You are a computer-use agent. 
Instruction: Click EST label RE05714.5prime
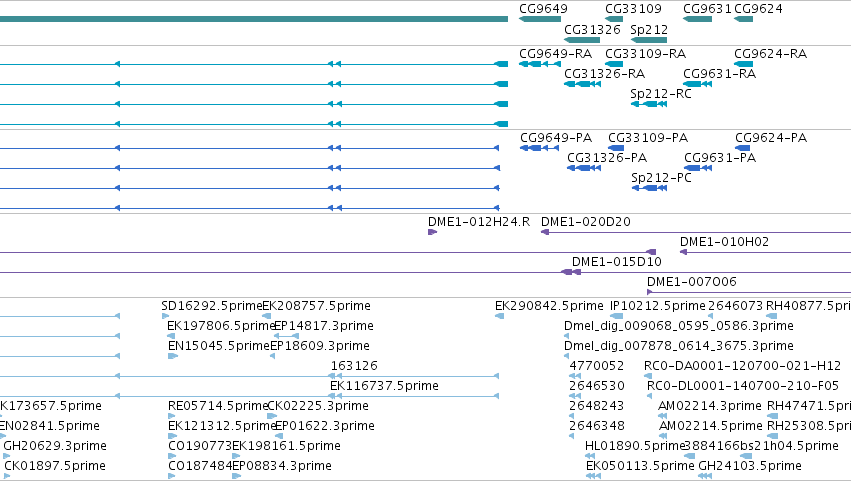click(x=218, y=406)
